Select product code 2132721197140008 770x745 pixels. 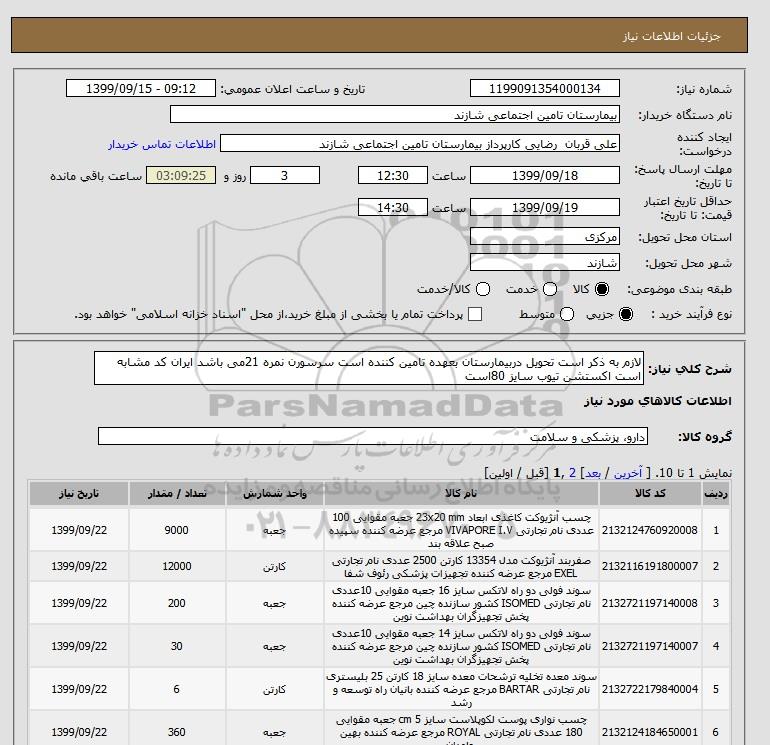tap(650, 603)
